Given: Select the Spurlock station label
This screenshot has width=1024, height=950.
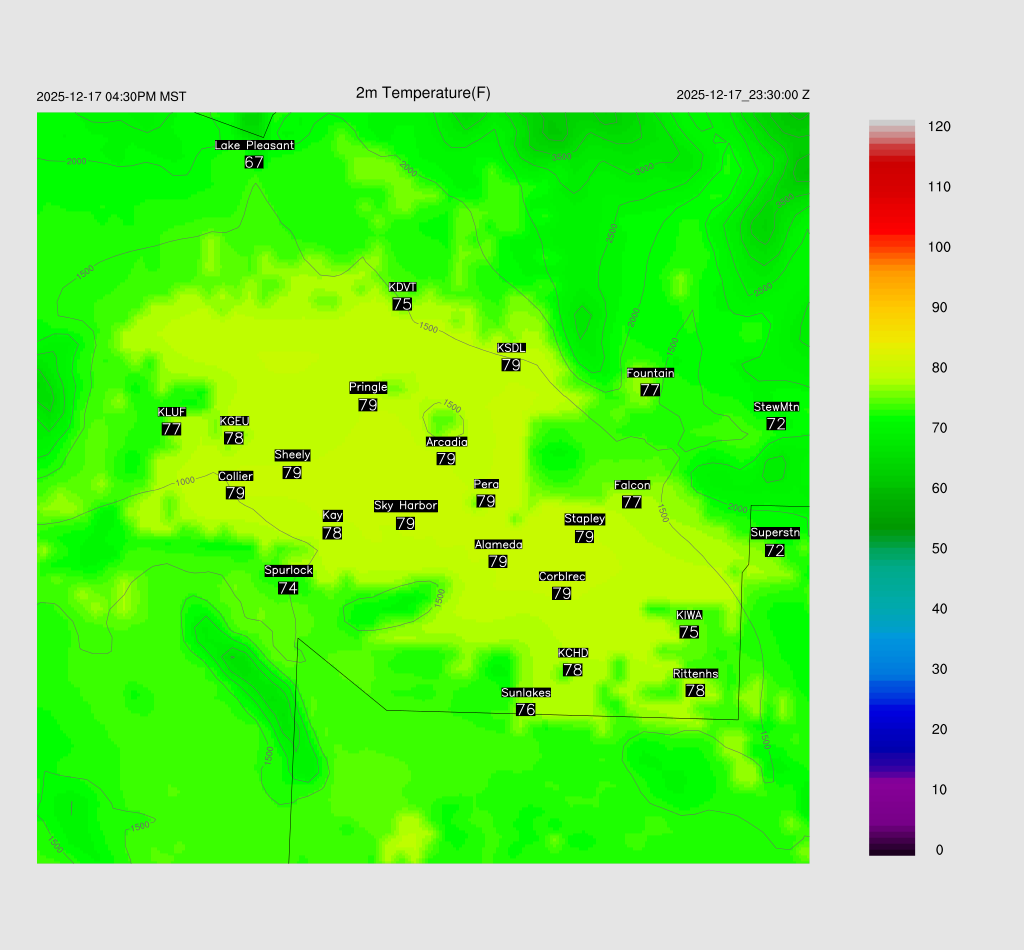Looking at the screenshot, I should pyautogui.click(x=288, y=571).
